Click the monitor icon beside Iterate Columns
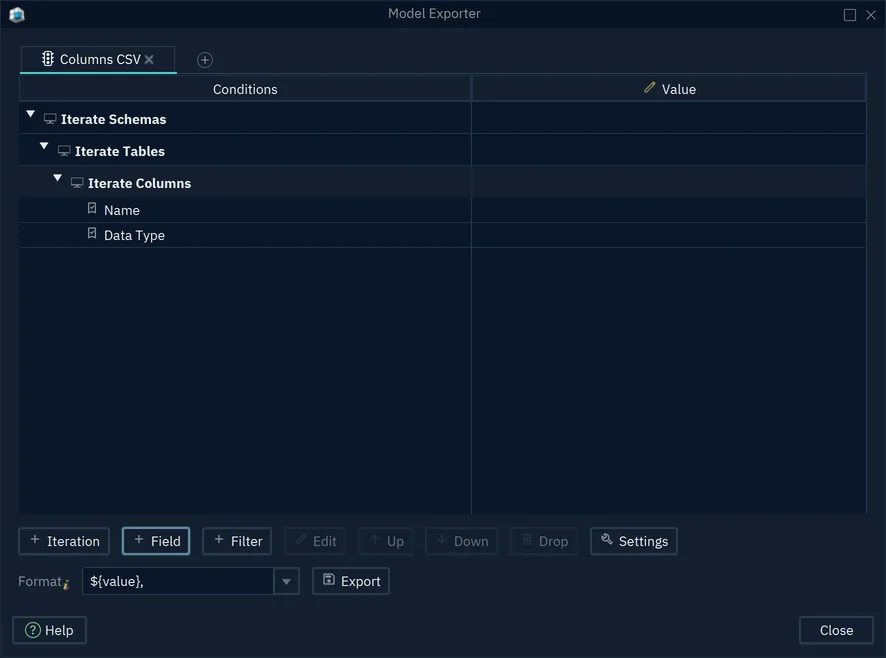886x658 pixels. pos(77,183)
